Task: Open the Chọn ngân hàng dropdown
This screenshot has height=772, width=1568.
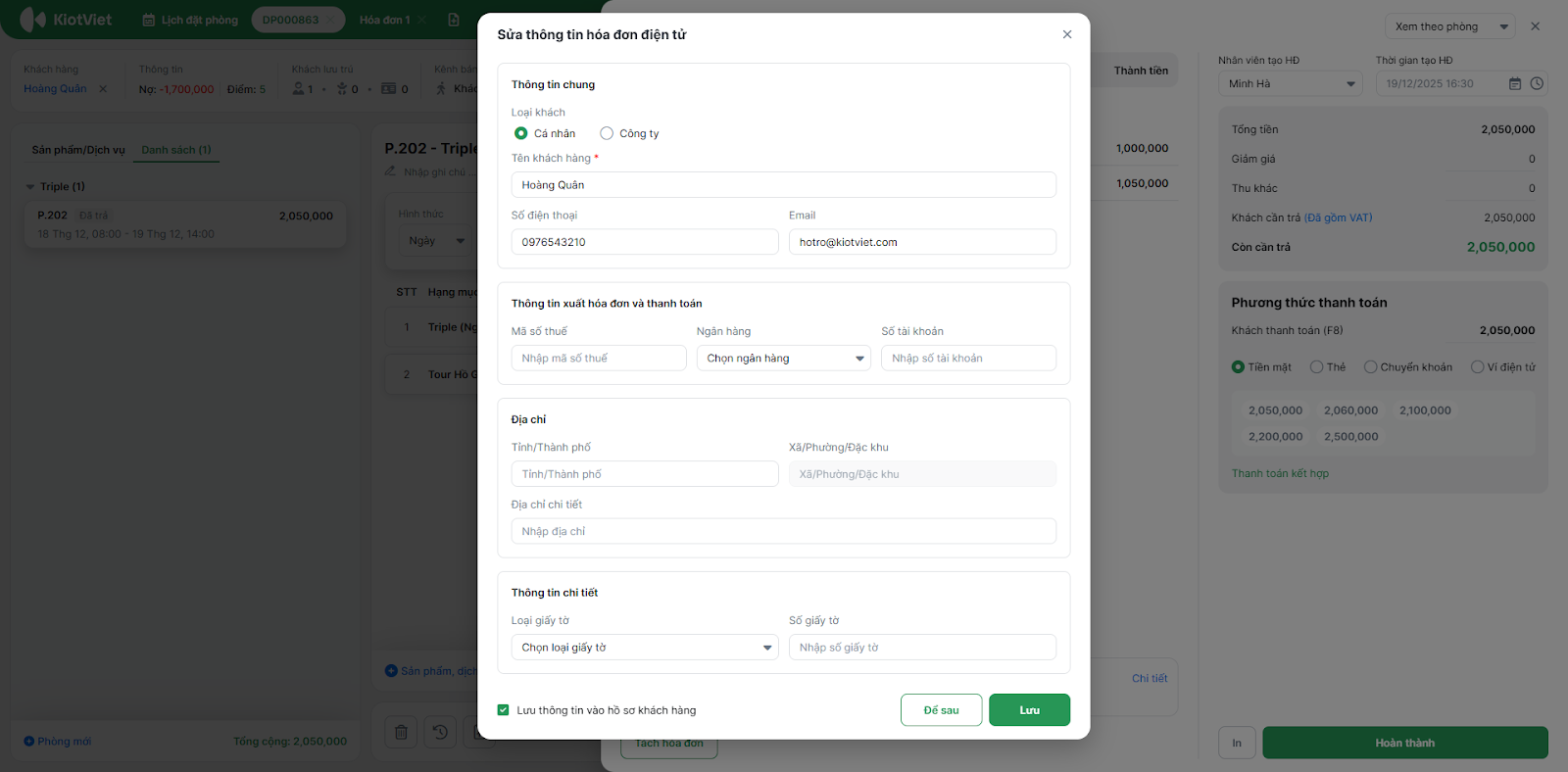Action: click(x=783, y=359)
